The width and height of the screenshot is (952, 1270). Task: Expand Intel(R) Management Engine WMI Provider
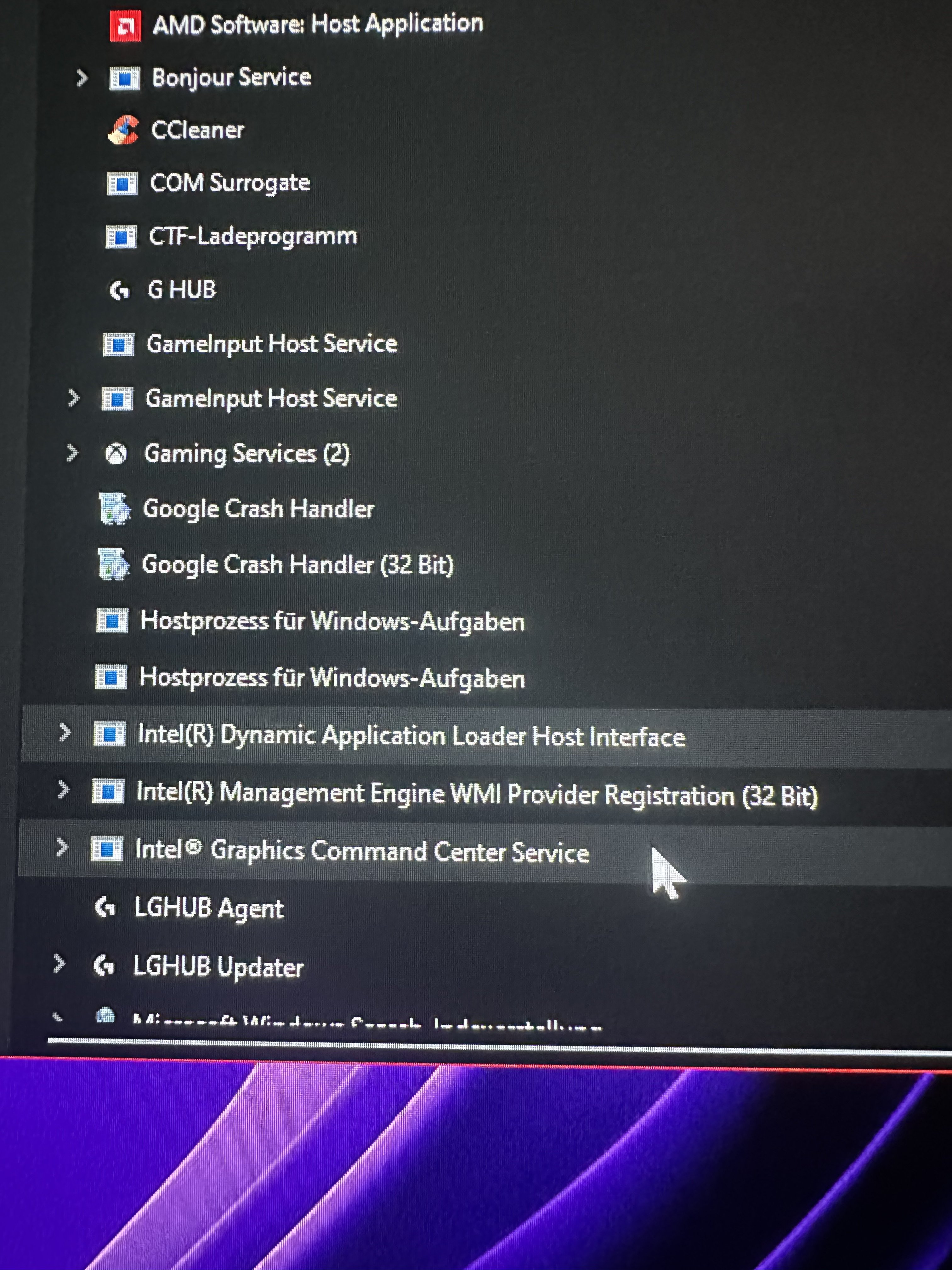click(64, 789)
